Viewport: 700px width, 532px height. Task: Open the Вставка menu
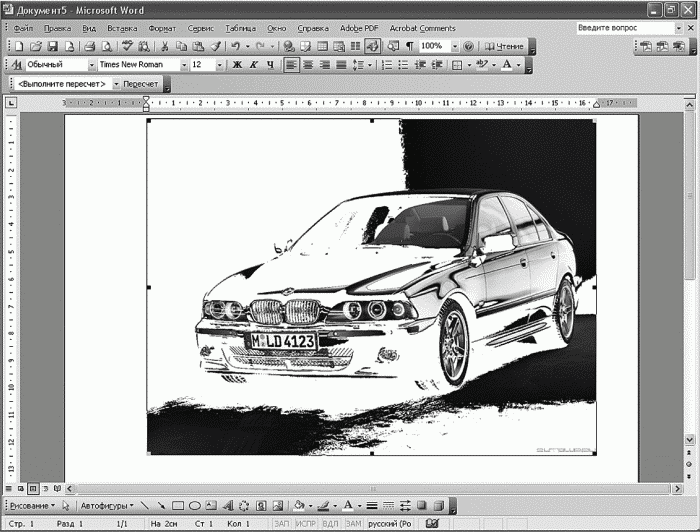coord(122,28)
